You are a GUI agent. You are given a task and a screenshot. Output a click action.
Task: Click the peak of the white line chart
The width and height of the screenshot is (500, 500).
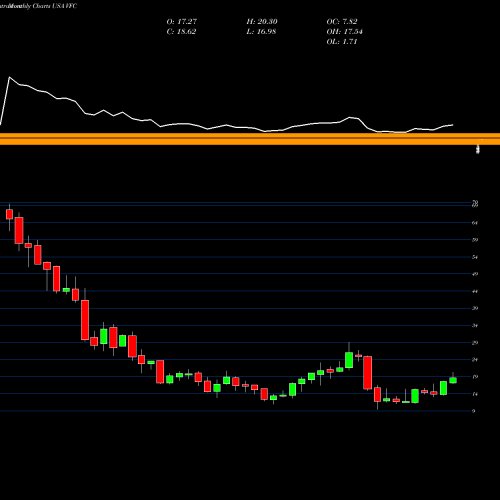tap(9, 77)
